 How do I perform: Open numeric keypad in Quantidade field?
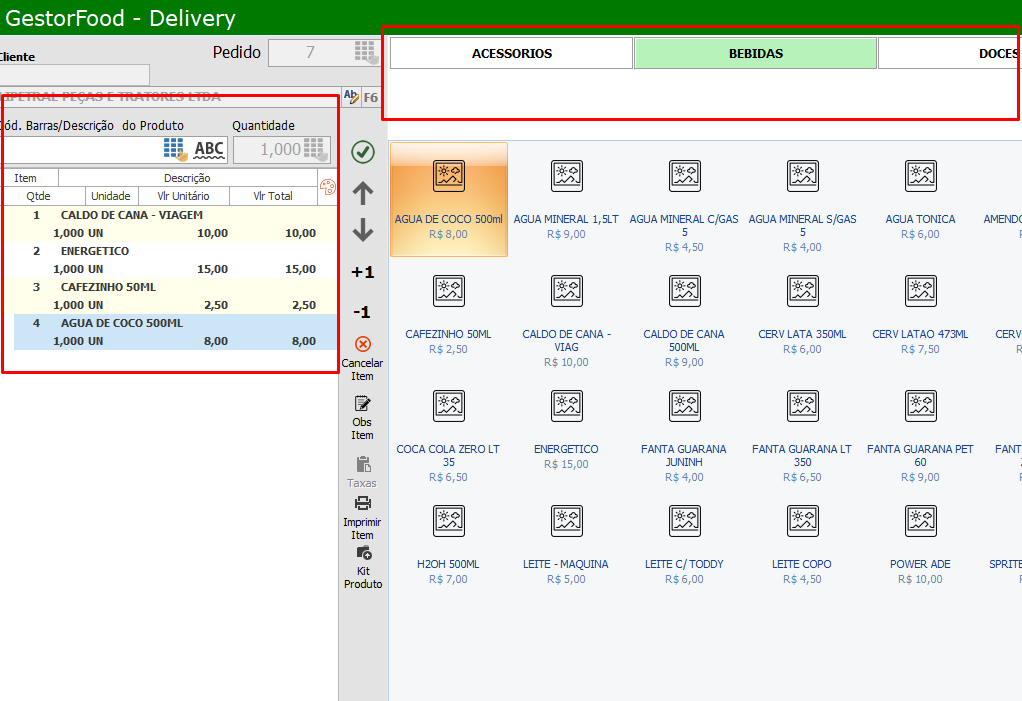pyautogui.click(x=317, y=150)
